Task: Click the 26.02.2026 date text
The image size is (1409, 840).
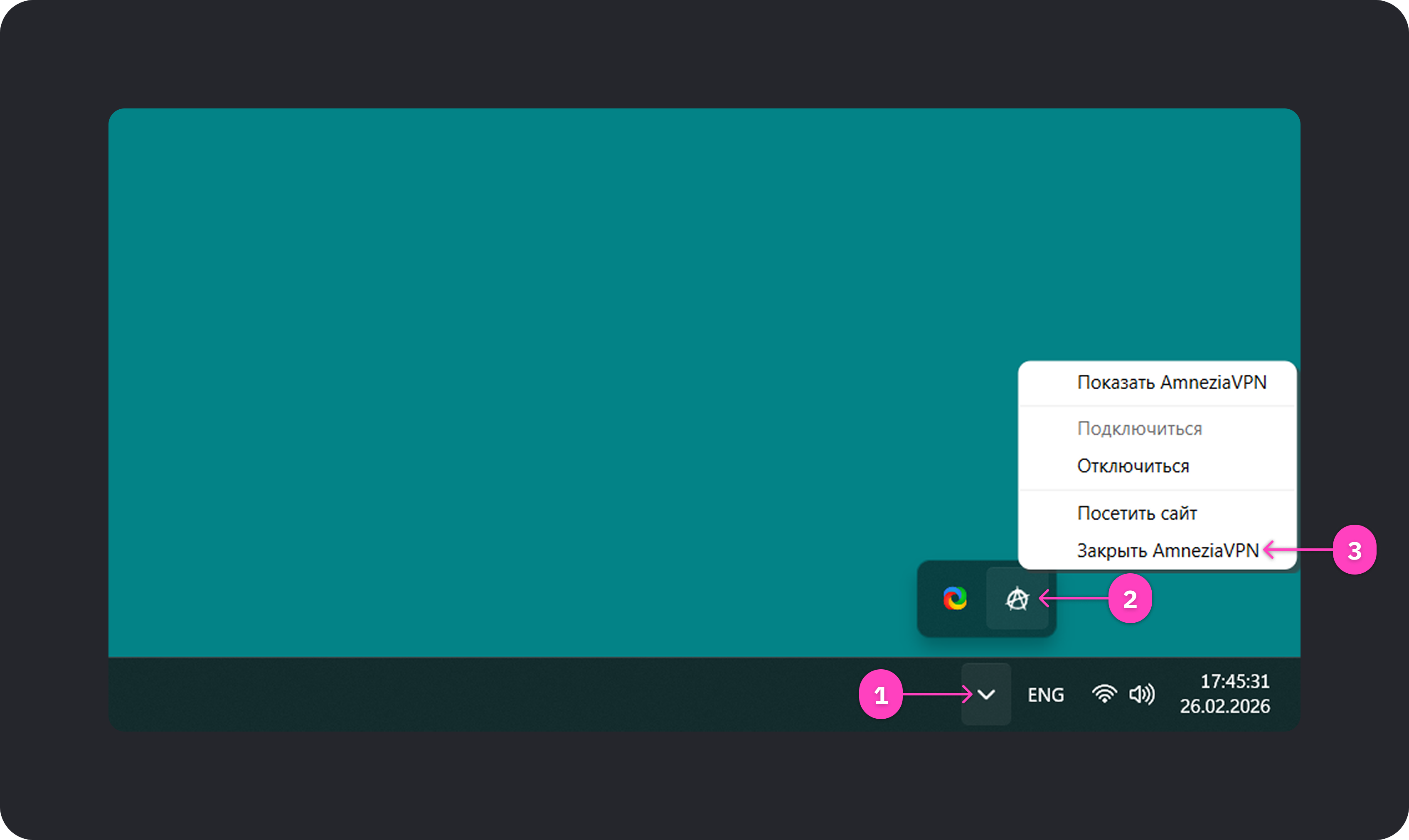Action: [x=1224, y=706]
